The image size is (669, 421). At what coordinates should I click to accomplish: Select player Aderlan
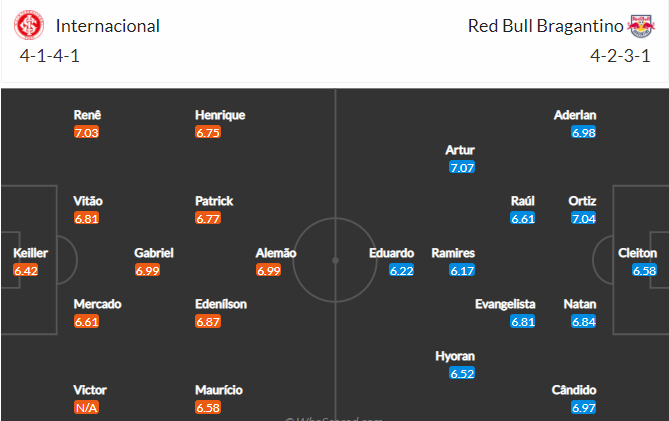point(575,115)
